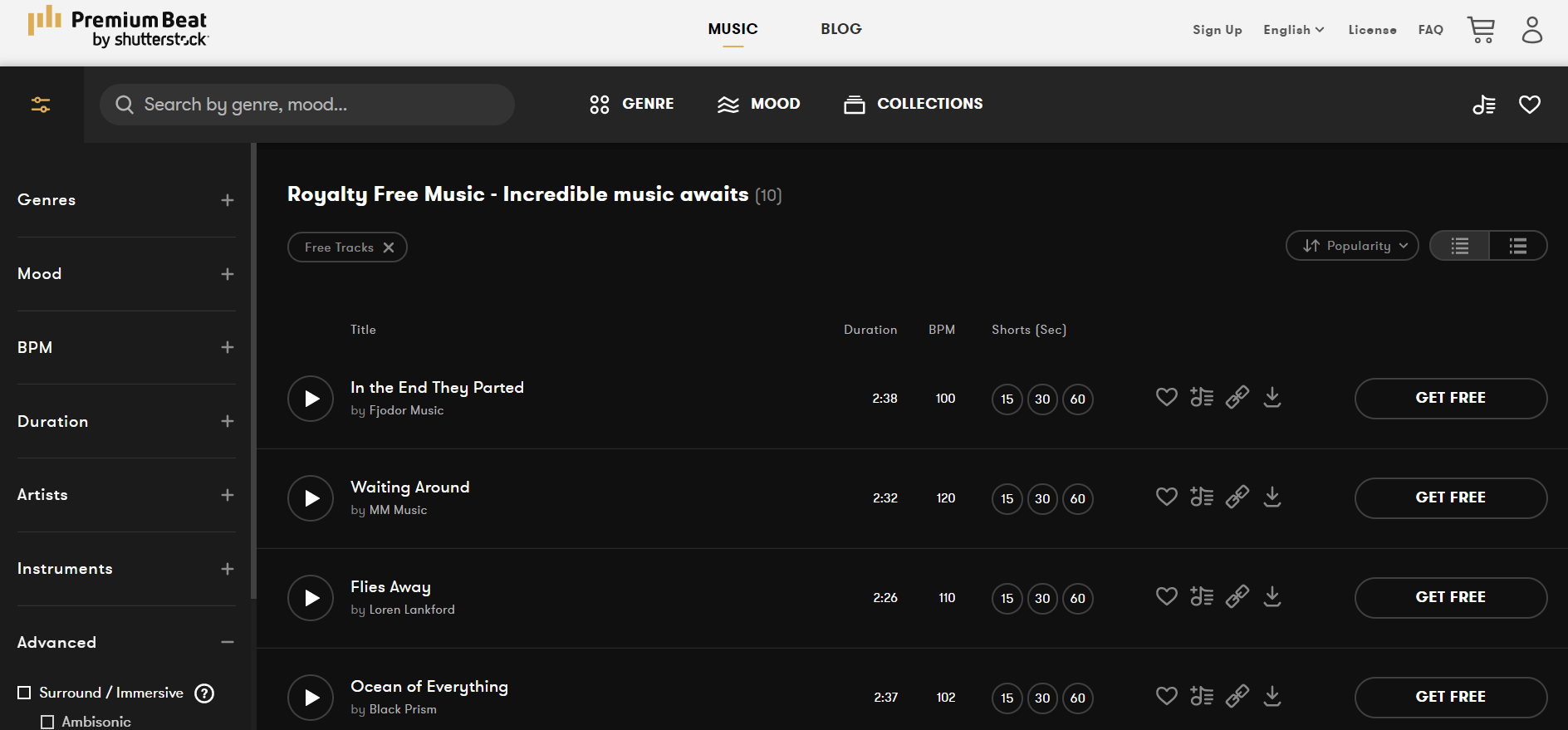Screen dimensions: 1568x730
Task: Download Ocean of Everything track
Action: (1272, 696)
